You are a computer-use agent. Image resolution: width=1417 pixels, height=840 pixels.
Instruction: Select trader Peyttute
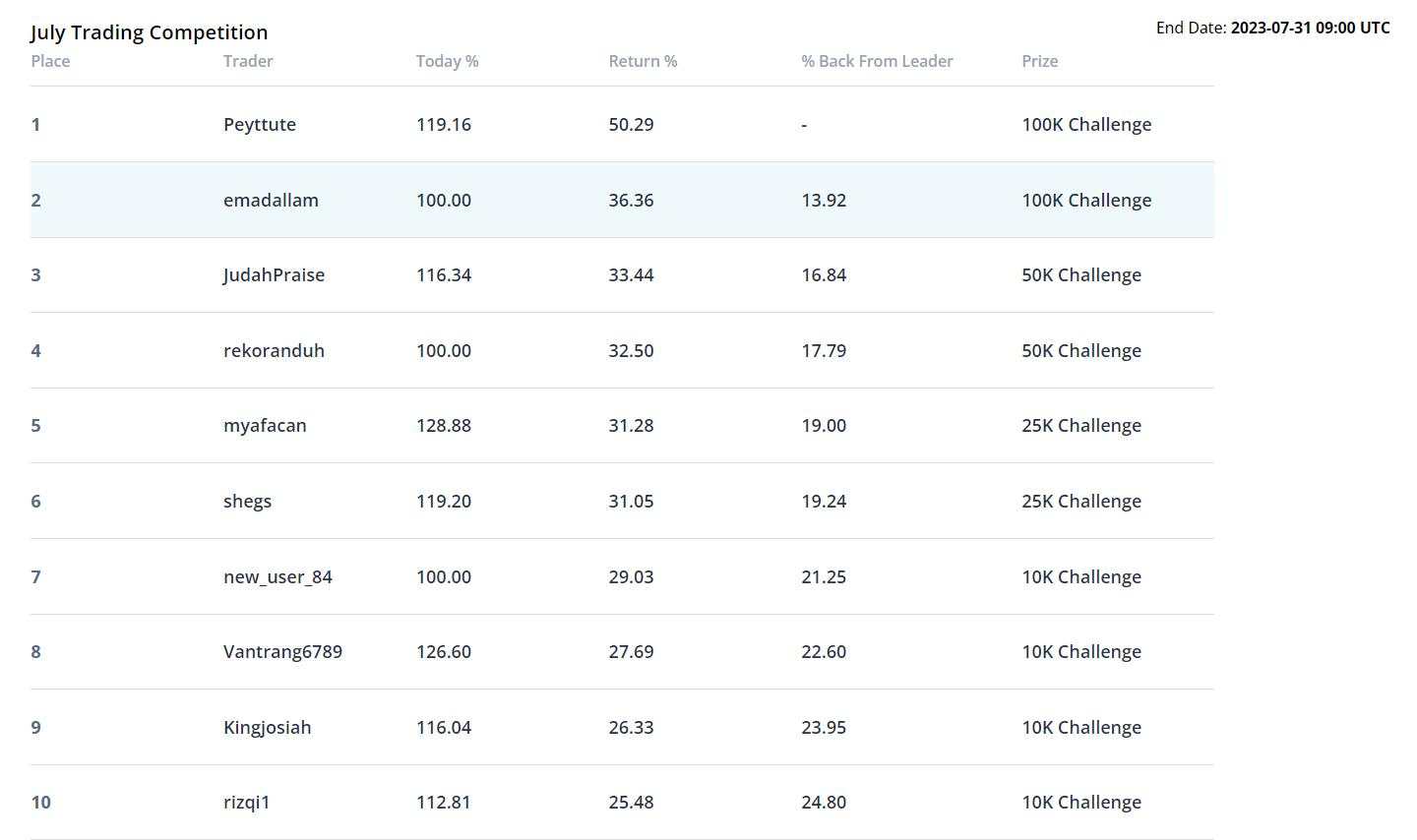click(260, 125)
